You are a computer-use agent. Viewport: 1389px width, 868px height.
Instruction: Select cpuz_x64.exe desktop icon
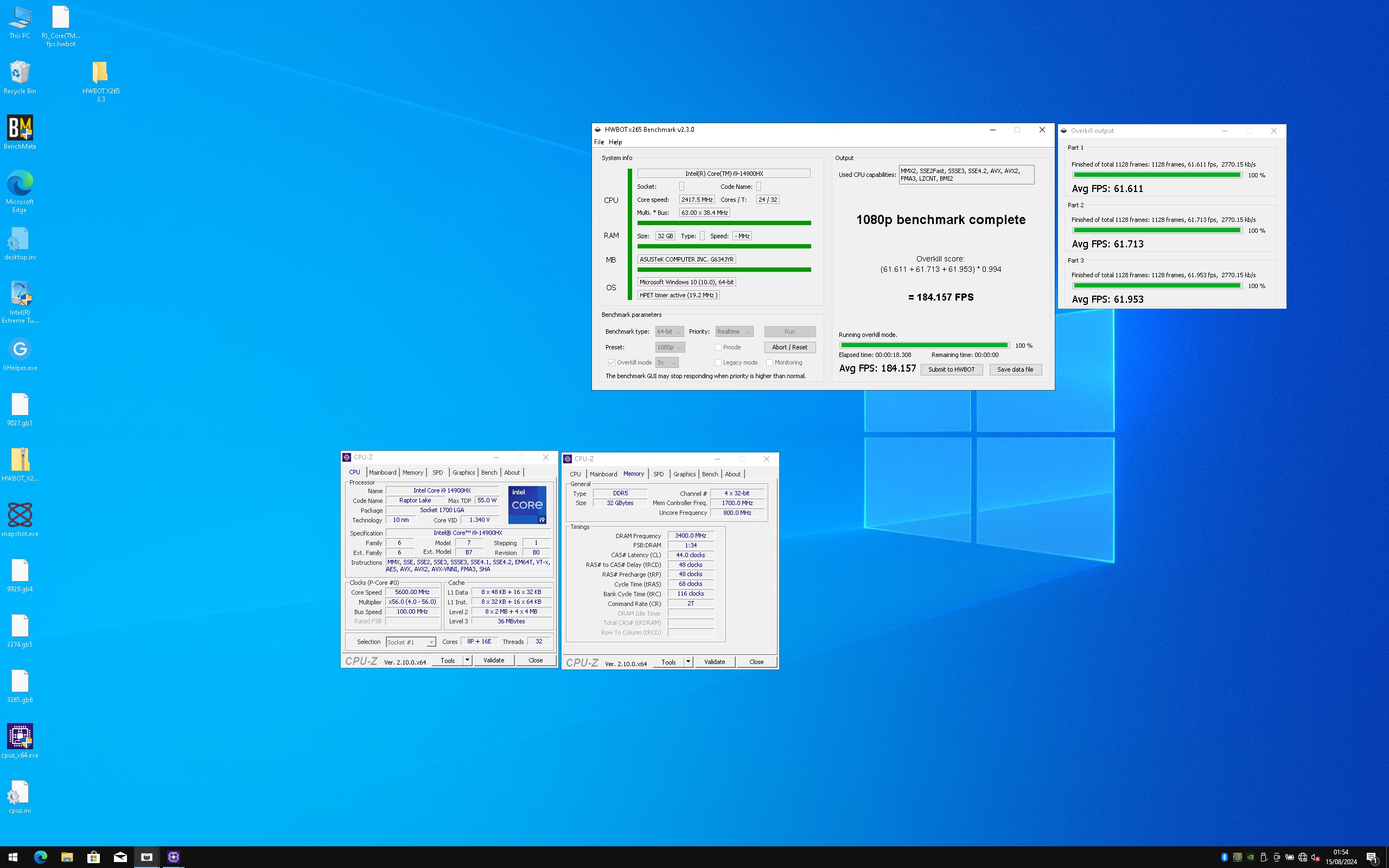tap(20, 741)
